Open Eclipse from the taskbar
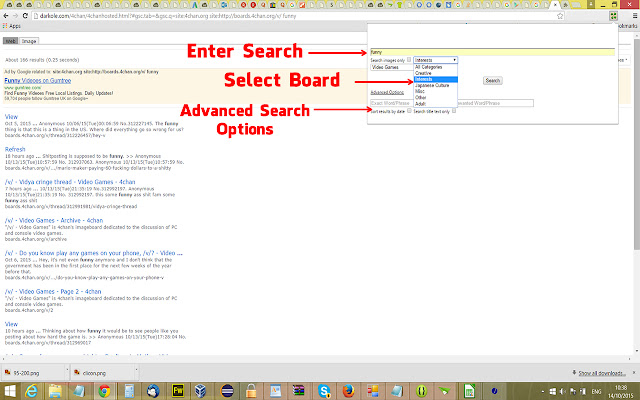 (x=227, y=391)
